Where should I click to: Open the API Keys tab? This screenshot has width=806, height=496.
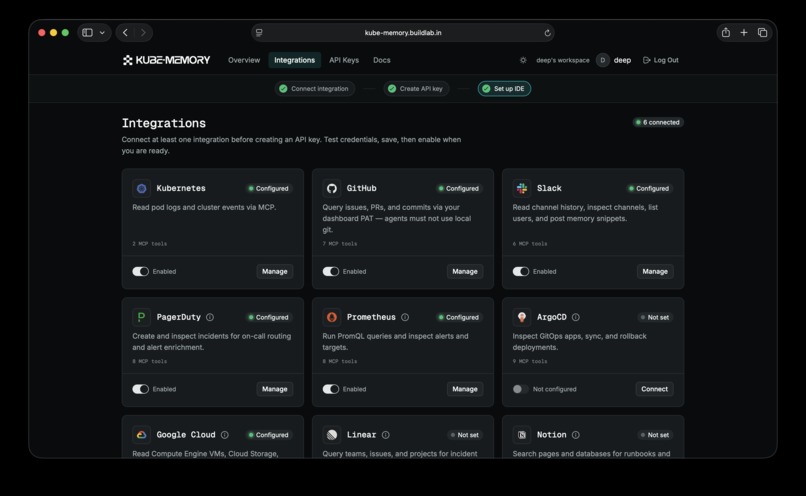pos(344,60)
